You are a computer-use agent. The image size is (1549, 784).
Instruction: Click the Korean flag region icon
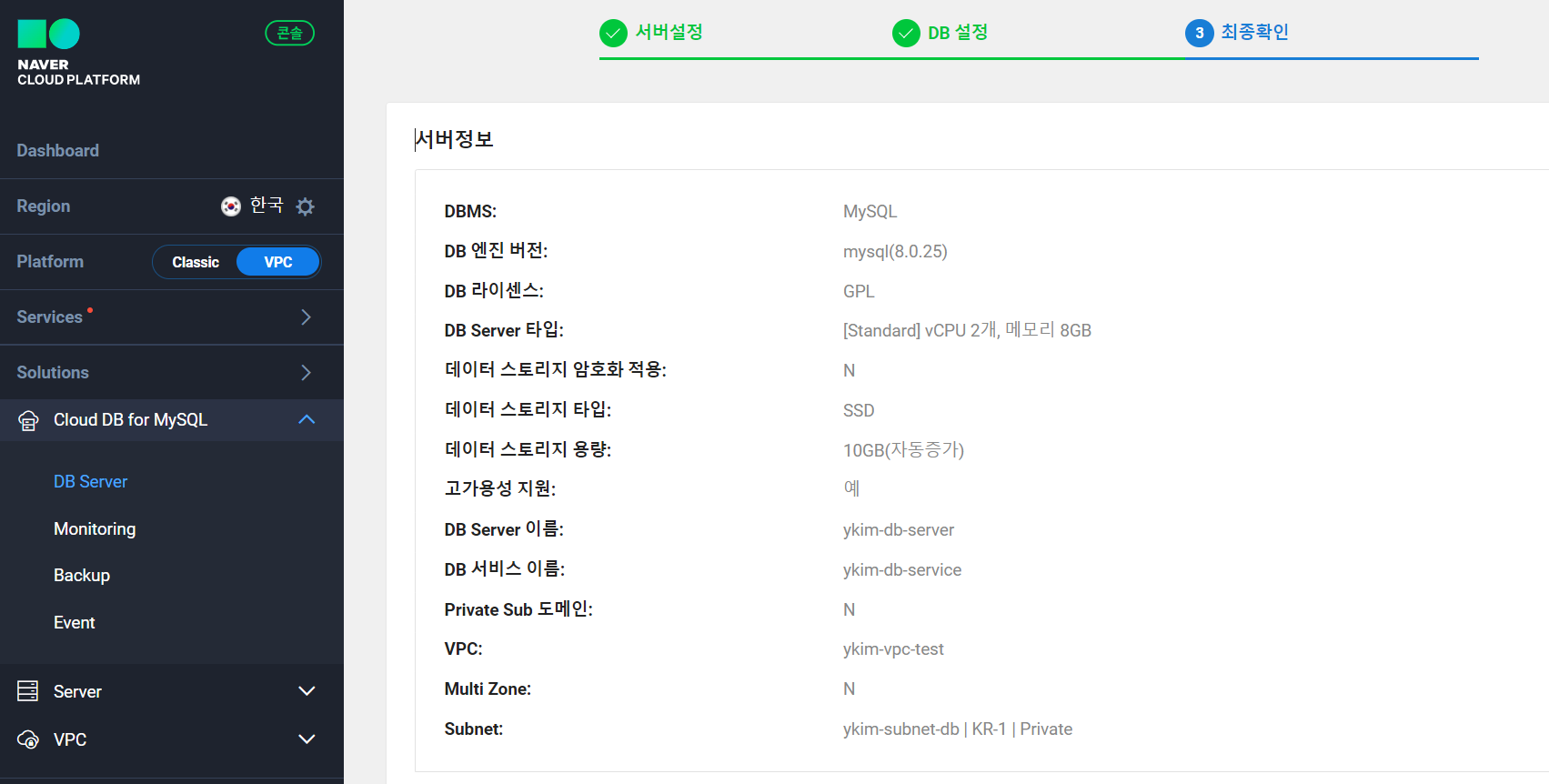pos(231,206)
